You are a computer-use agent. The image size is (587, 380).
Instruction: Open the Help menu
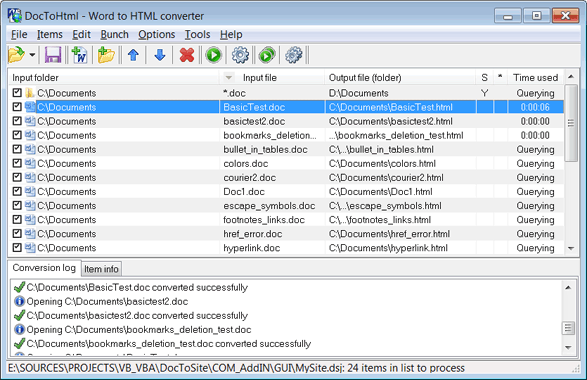point(231,34)
